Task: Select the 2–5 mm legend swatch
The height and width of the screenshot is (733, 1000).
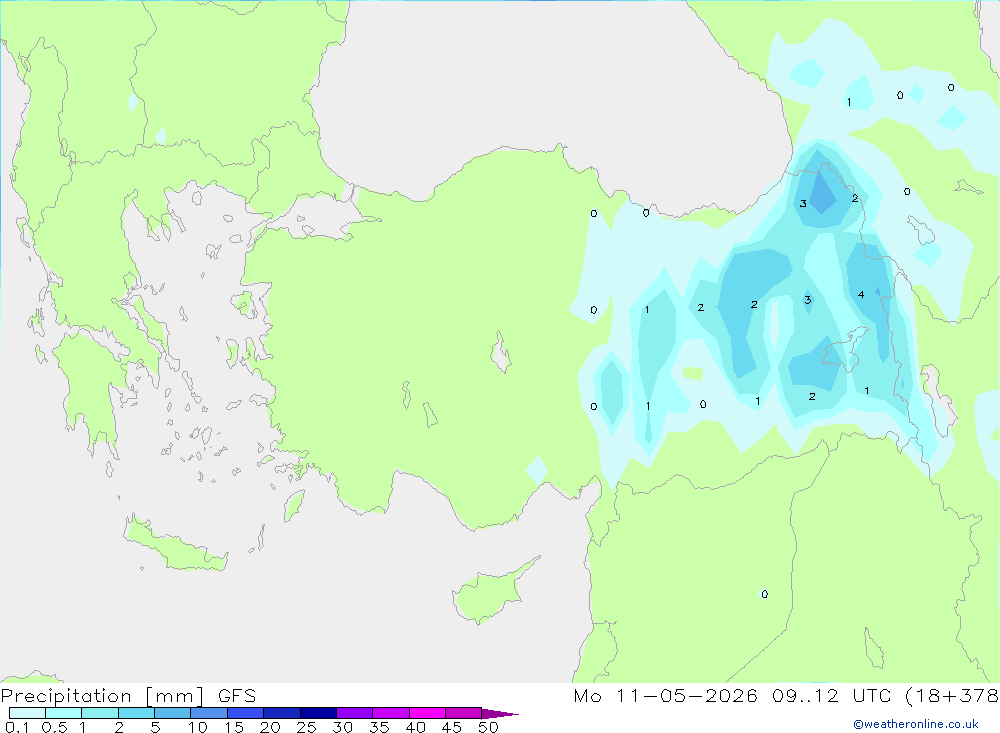Action: pyautogui.click(x=136, y=713)
